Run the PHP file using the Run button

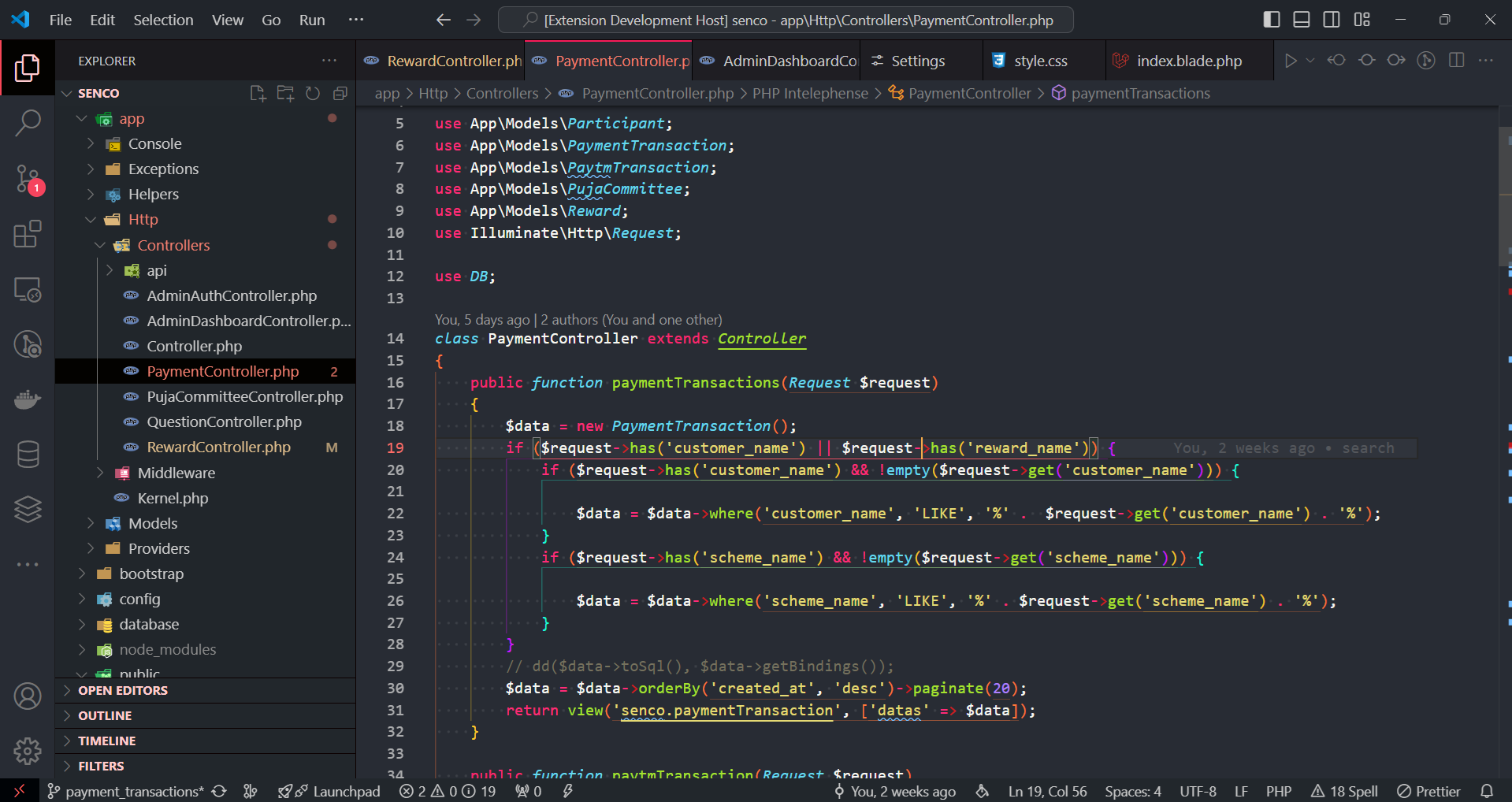point(1291,60)
